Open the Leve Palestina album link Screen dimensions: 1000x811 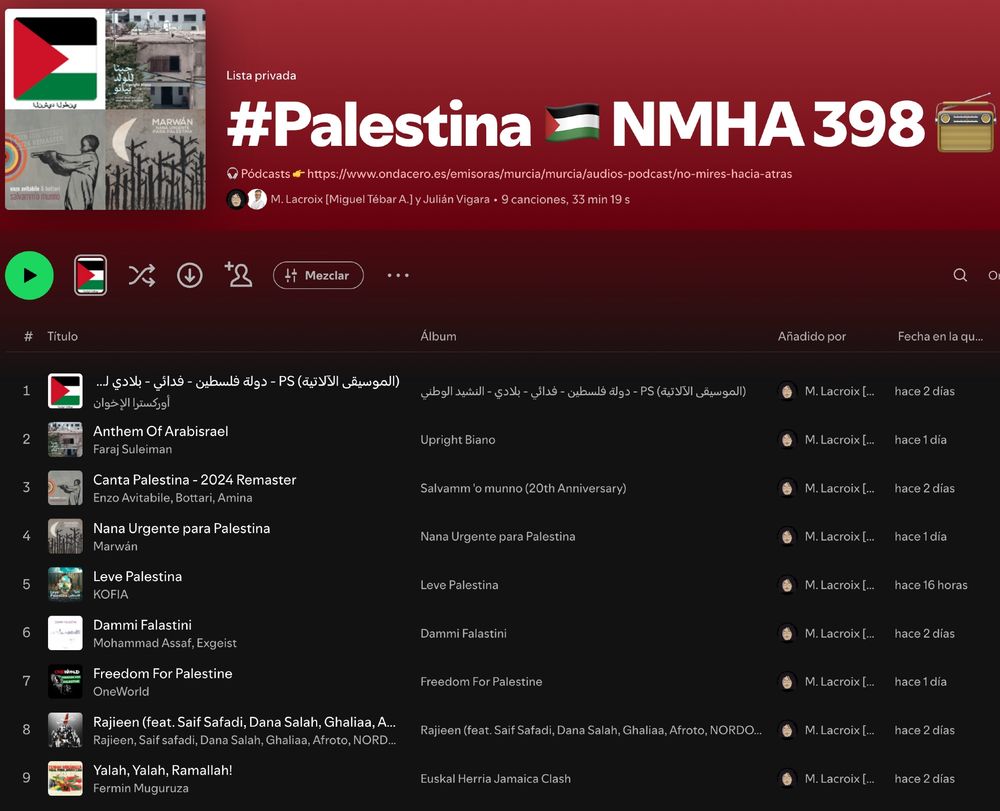tap(459, 585)
